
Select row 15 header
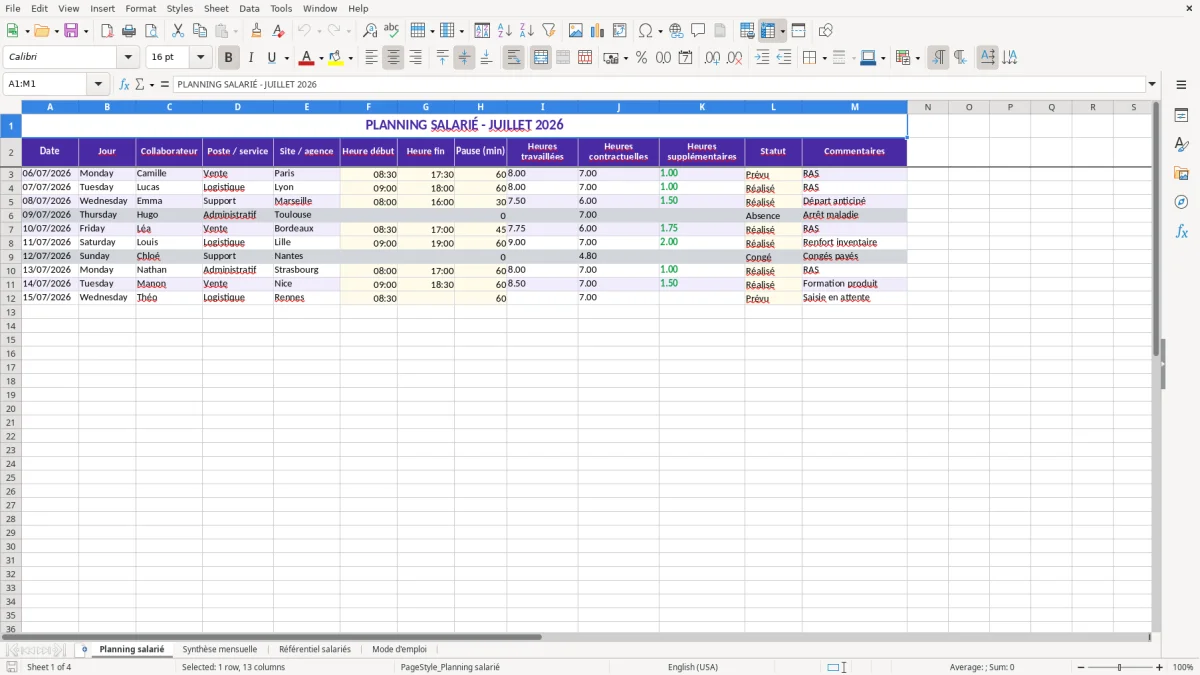(x=11, y=340)
